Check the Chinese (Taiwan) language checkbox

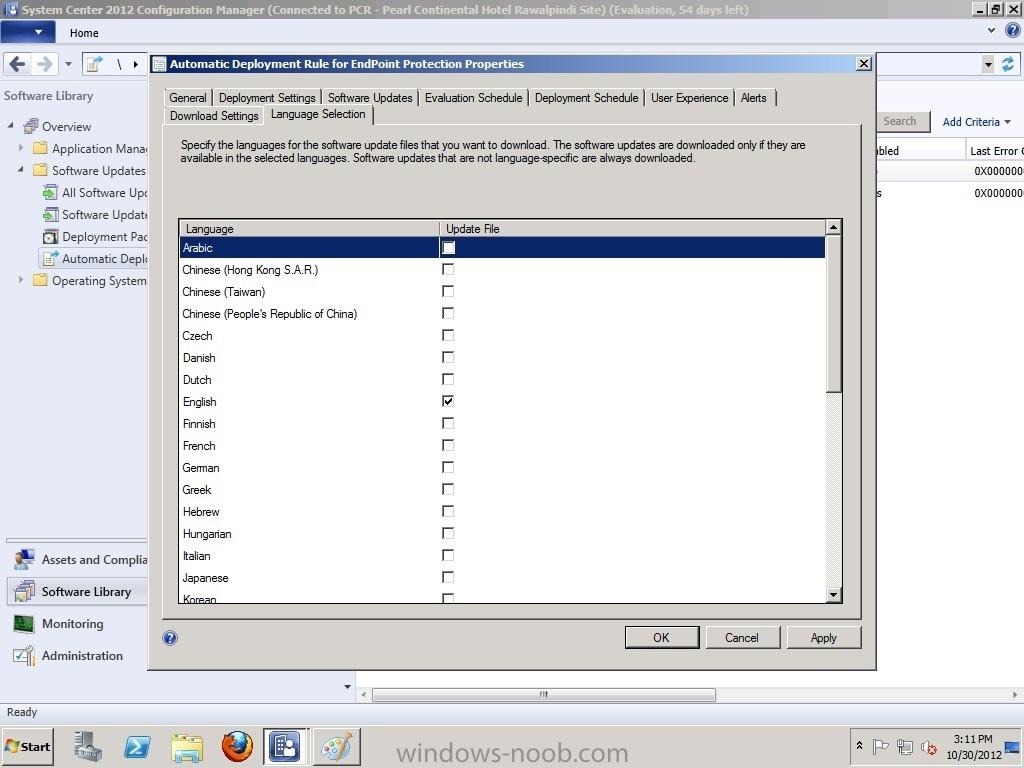click(448, 291)
